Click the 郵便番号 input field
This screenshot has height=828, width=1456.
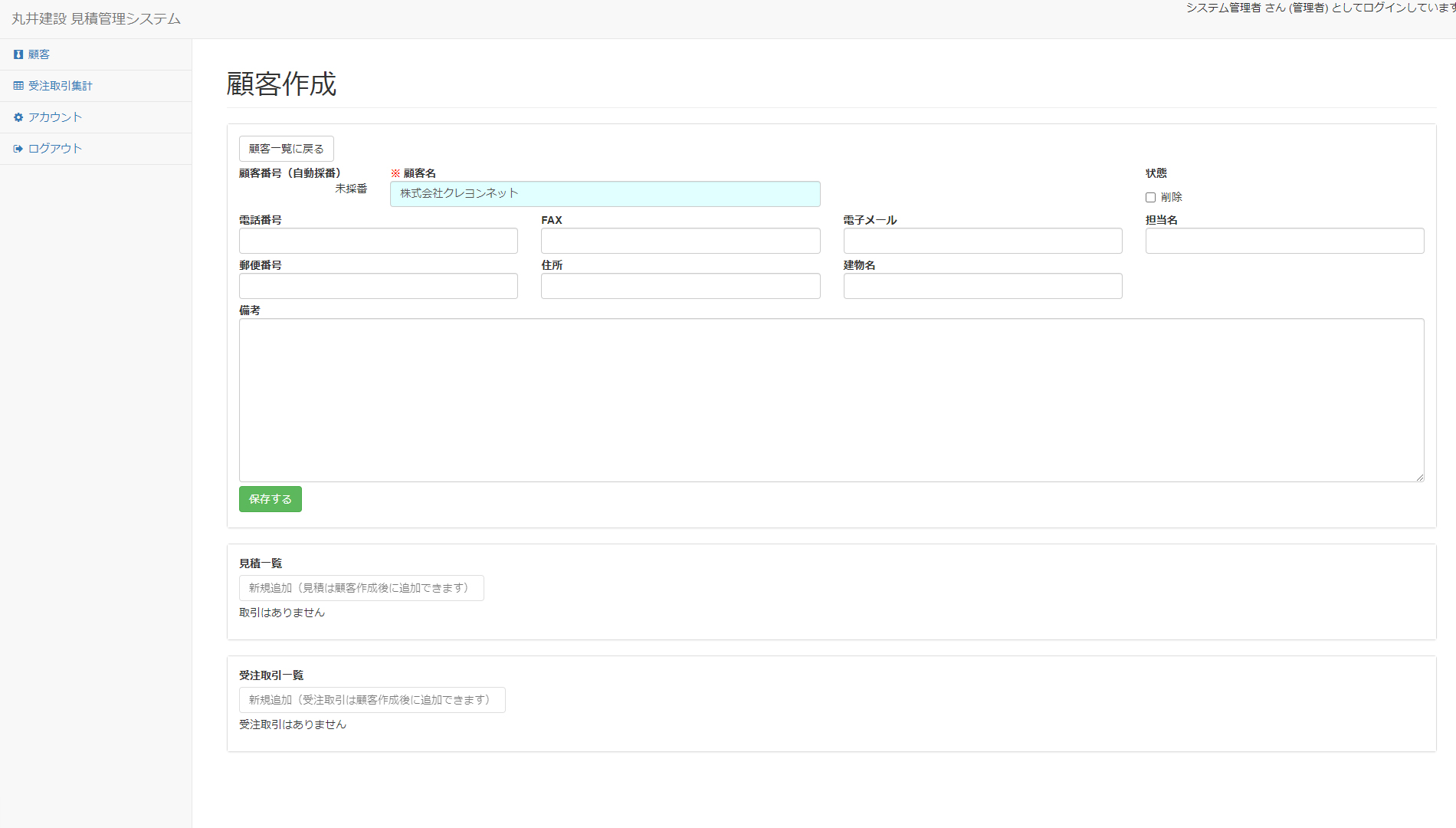[x=378, y=286]
